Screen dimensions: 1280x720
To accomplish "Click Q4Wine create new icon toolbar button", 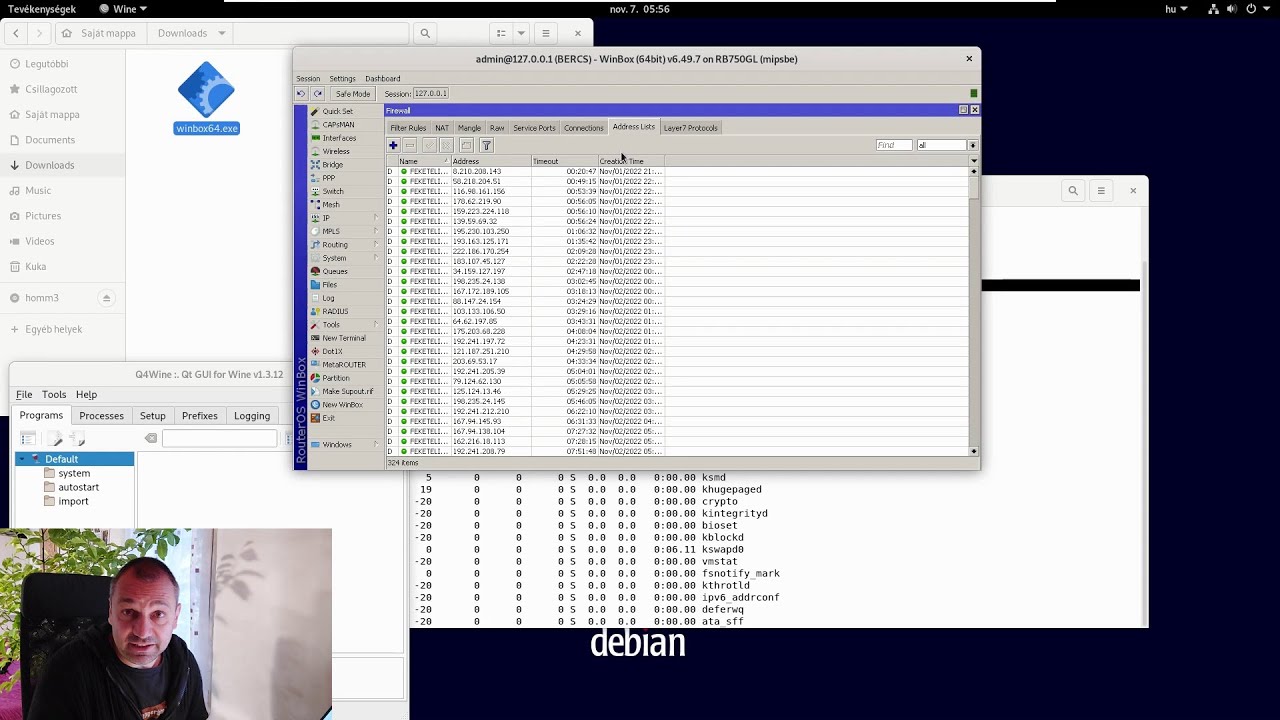I will click(55, 438).
